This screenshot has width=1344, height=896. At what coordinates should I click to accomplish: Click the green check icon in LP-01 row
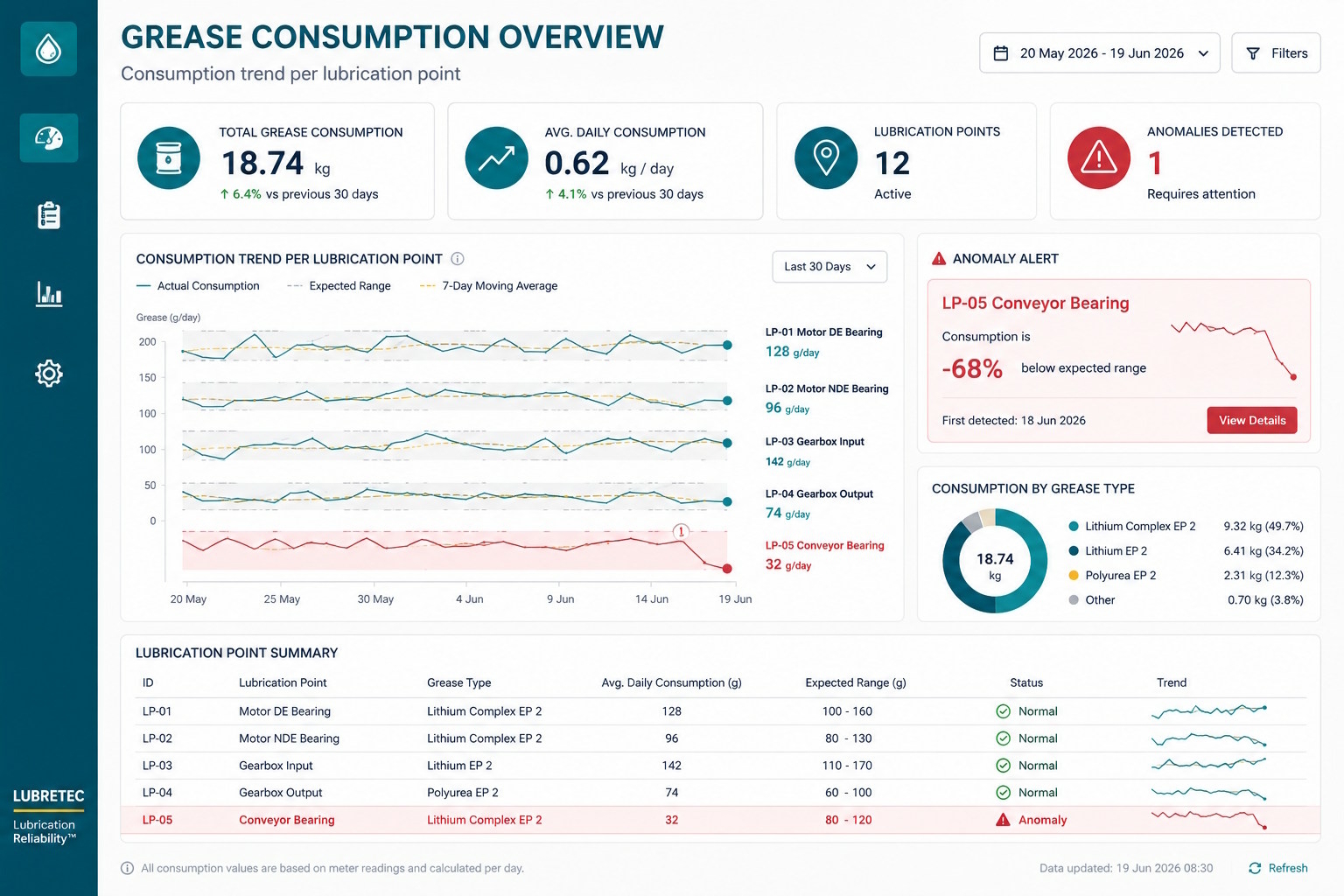[x=1003, y=711]
